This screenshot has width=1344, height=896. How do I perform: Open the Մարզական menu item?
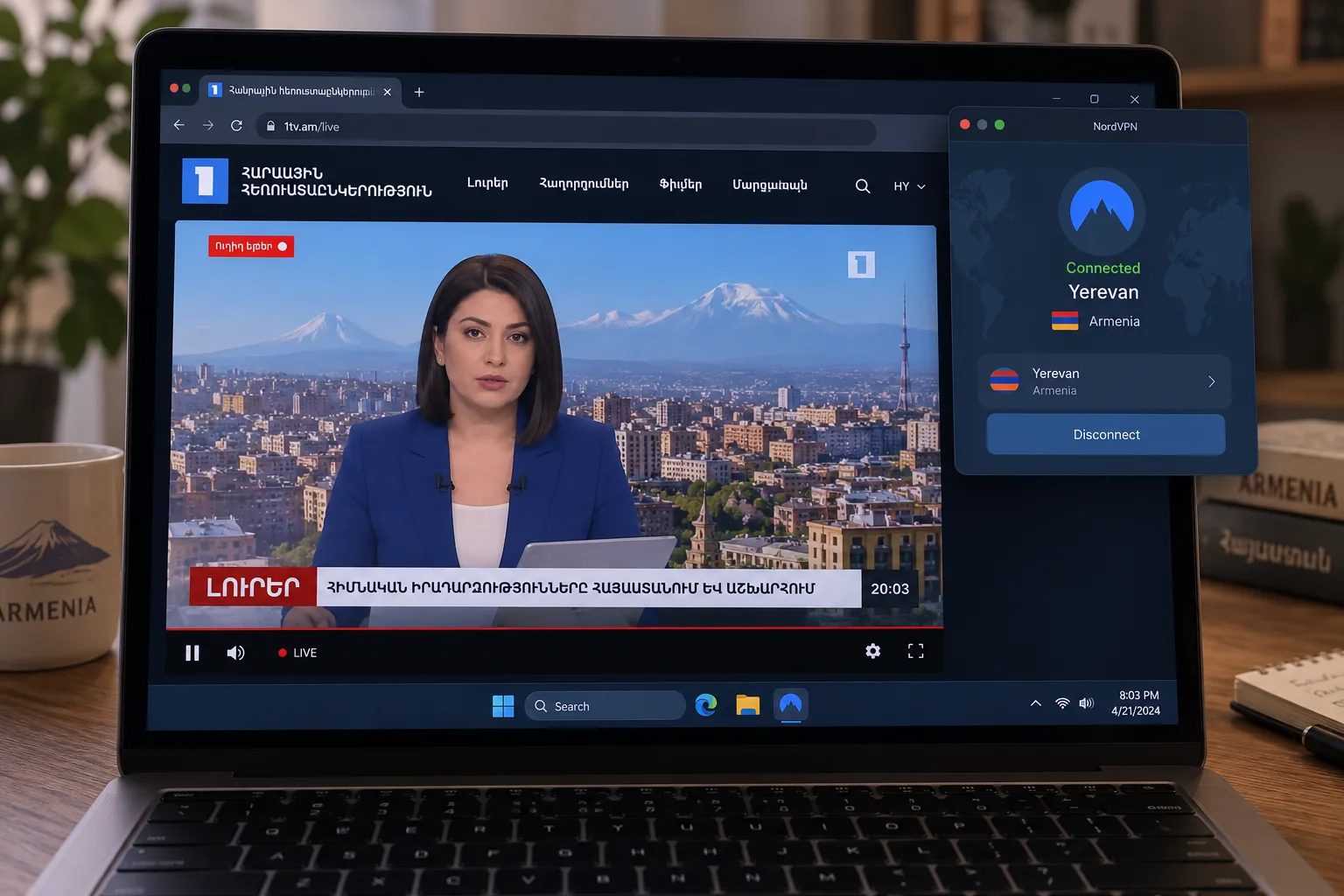(x=770, y=185)
